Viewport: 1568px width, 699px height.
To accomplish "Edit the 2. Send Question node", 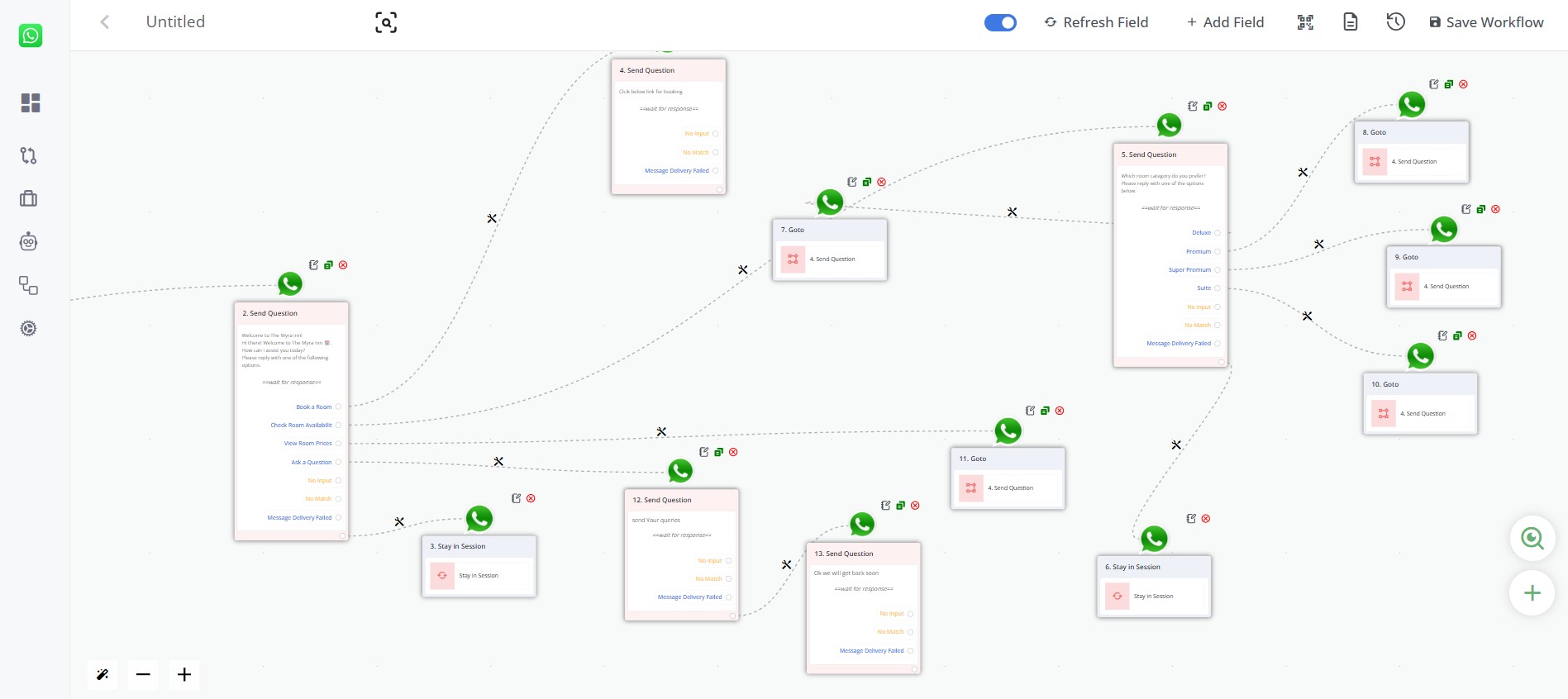I will (x=313, y=265).
